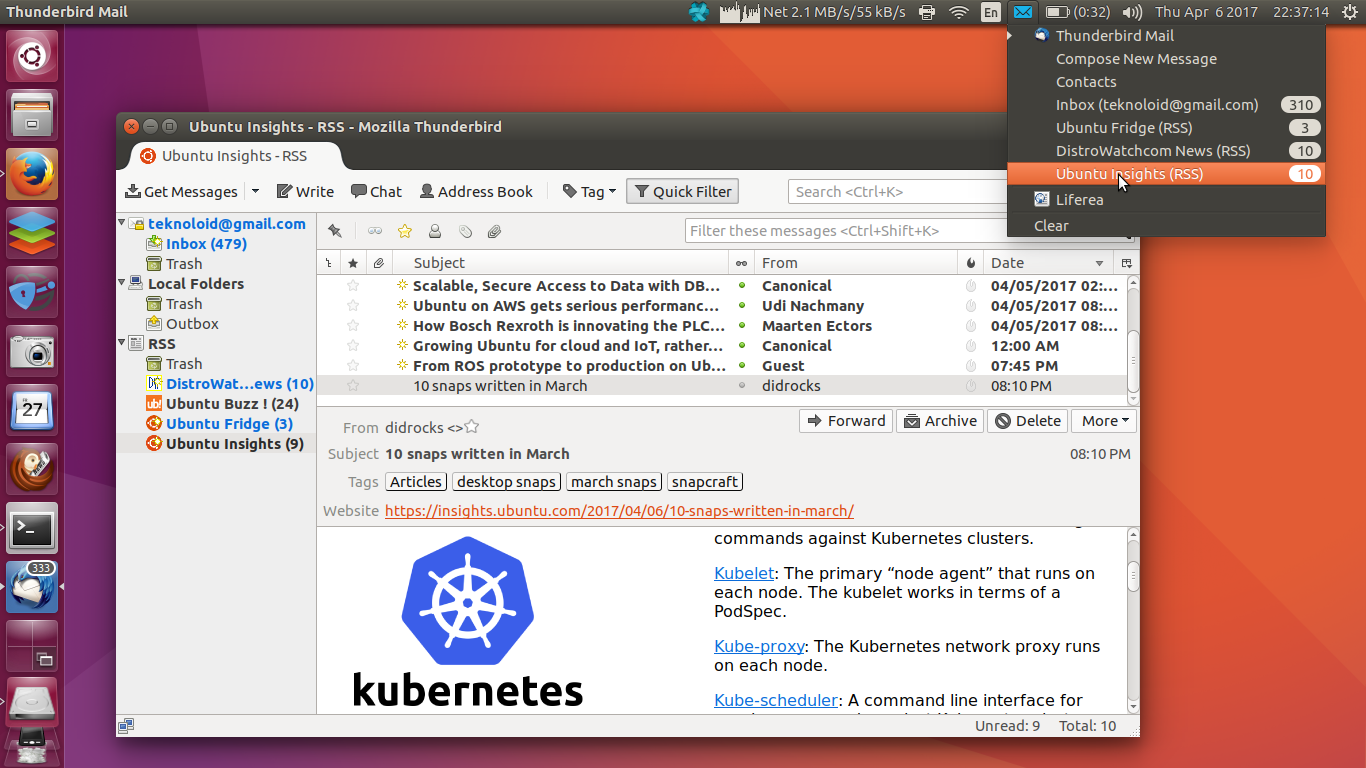This screenshot has width=1366, height=768.
Task: Open the volume indicator
Action: click(x=1132, y=12)
